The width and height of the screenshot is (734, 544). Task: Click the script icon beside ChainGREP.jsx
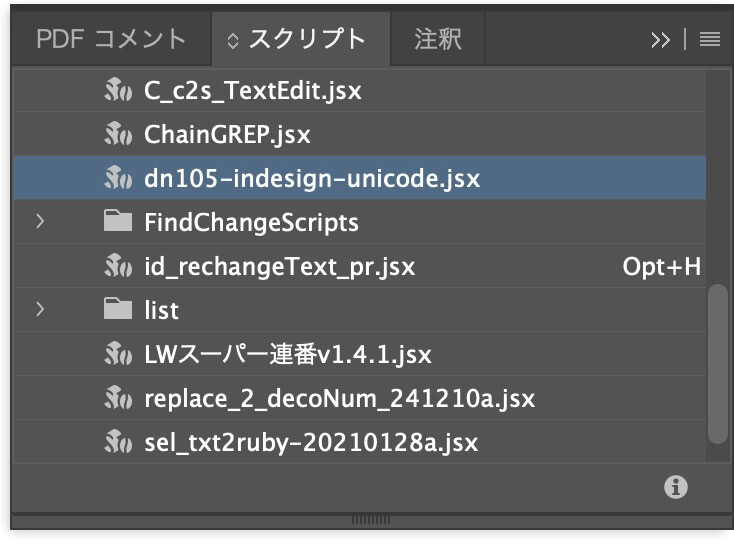tap(118, 135)
